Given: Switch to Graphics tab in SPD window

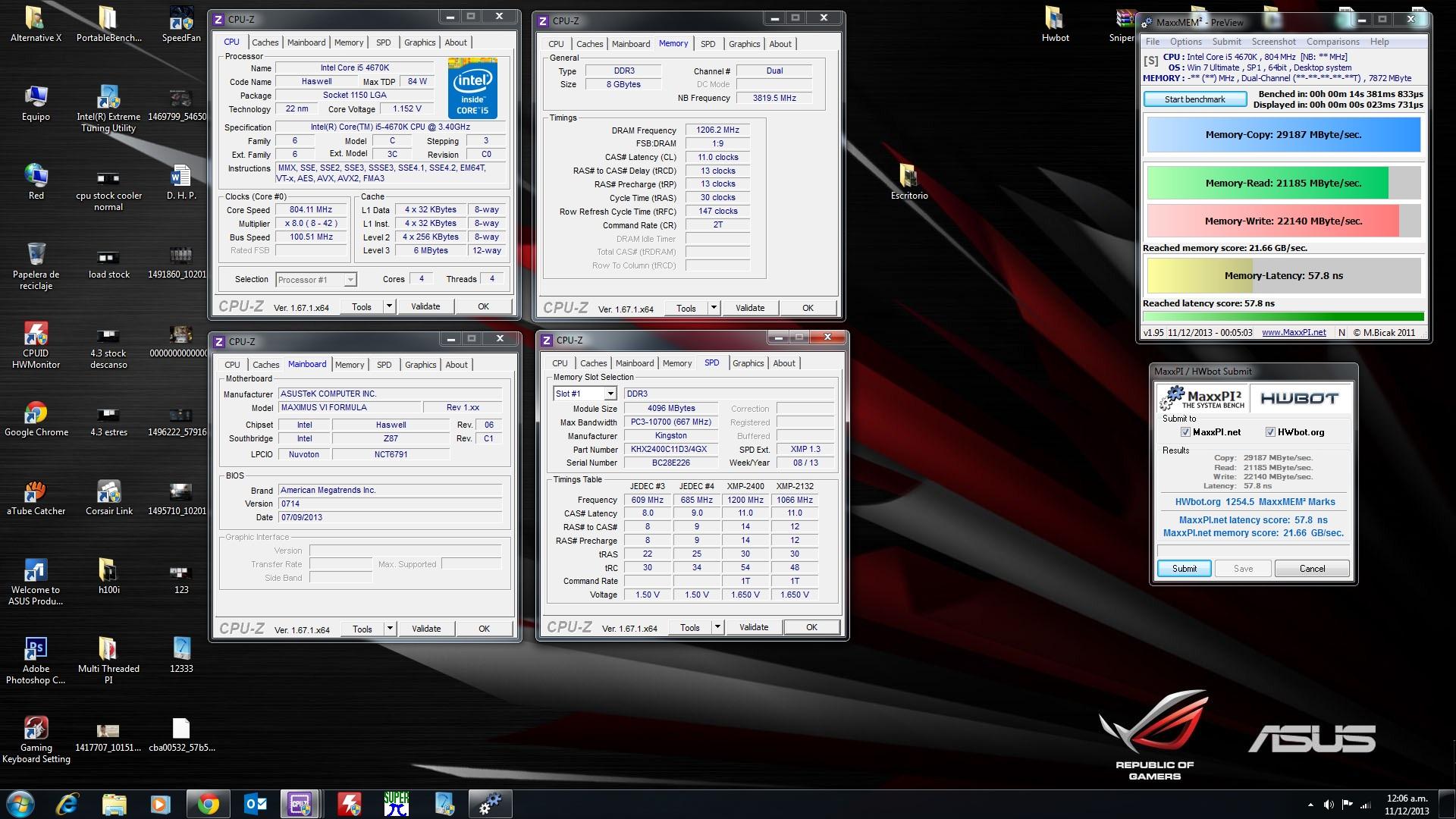Looking at the screenshot, I should (x=748, y=363).
